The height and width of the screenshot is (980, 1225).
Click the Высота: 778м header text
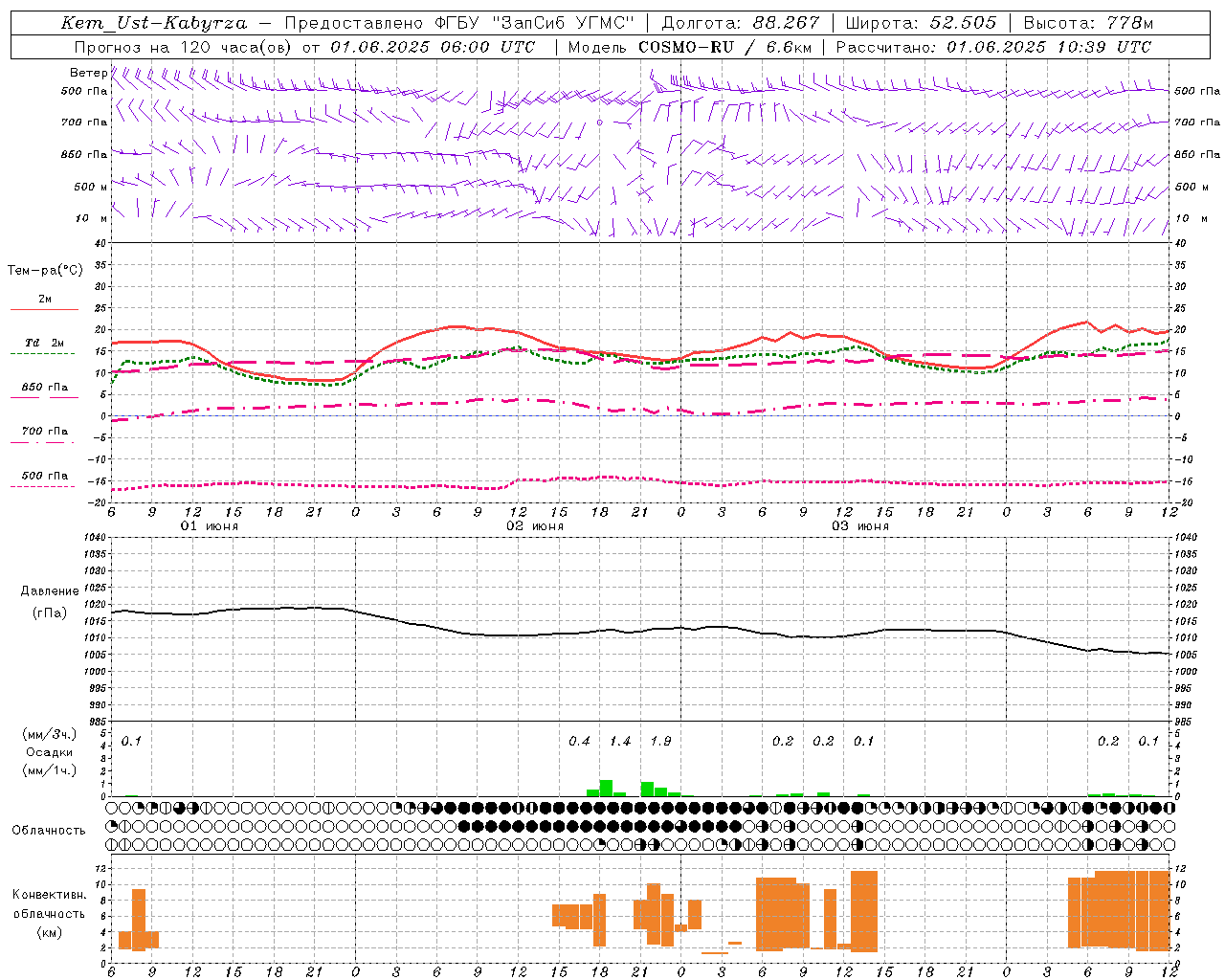1088,23
